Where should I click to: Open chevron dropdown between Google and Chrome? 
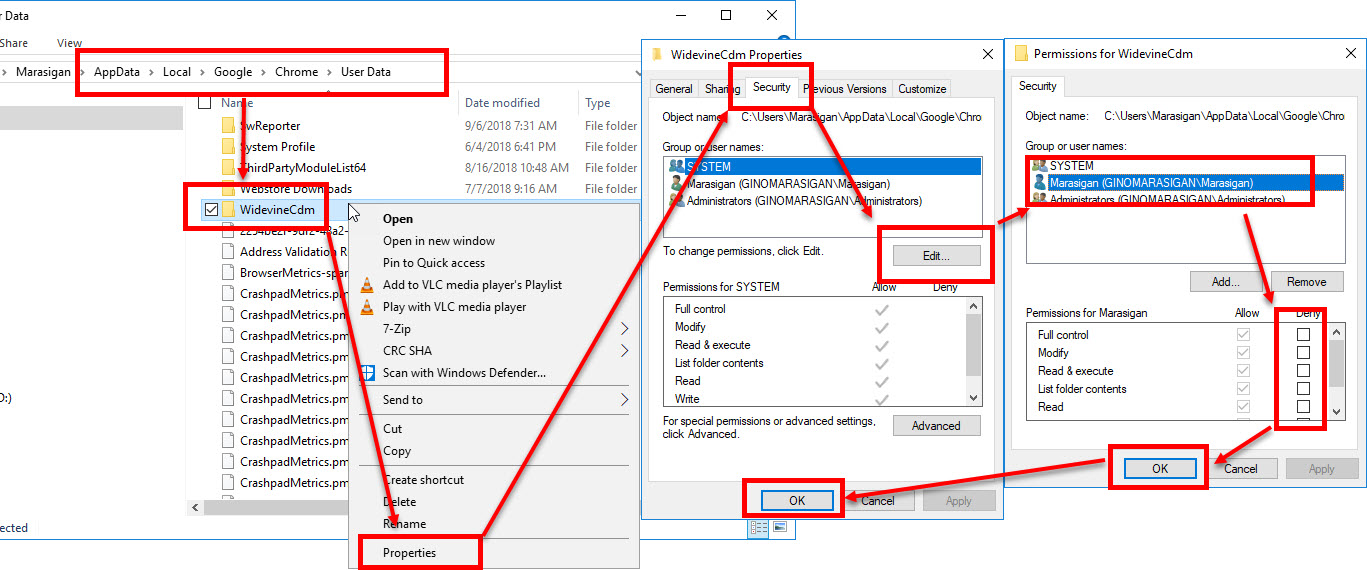click(x=264, y=72)
